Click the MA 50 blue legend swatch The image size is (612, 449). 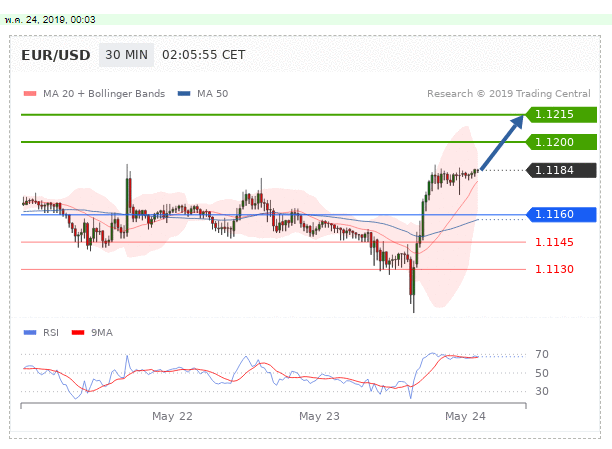coord(184,94)
